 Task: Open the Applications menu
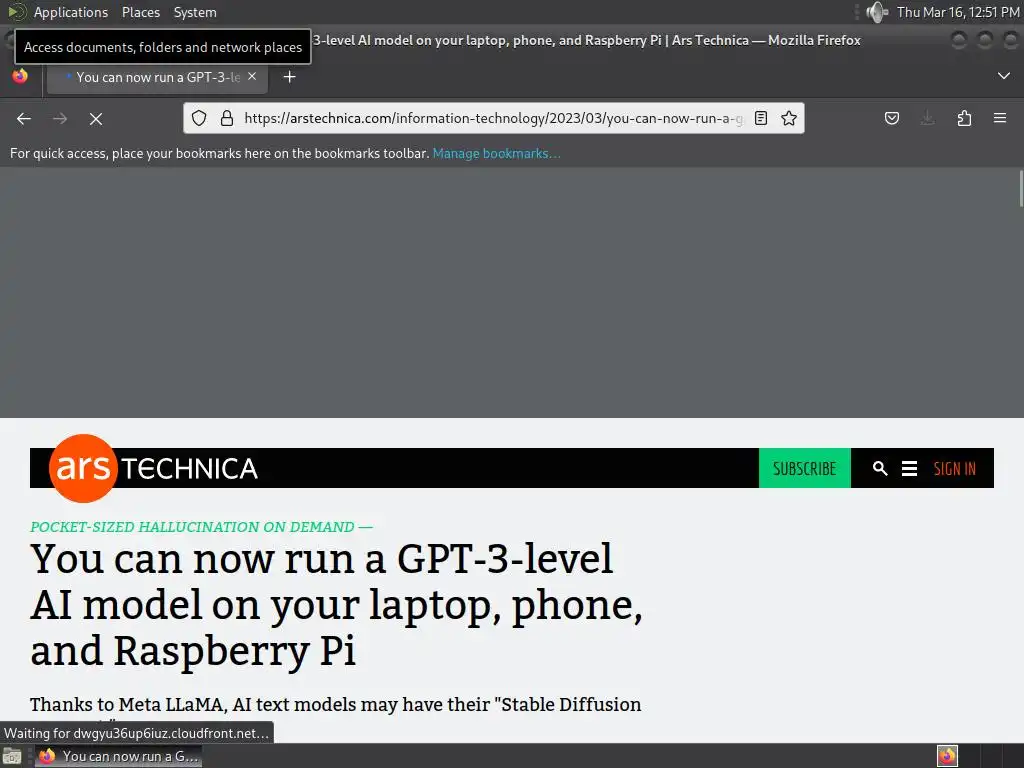click(71, 12)
